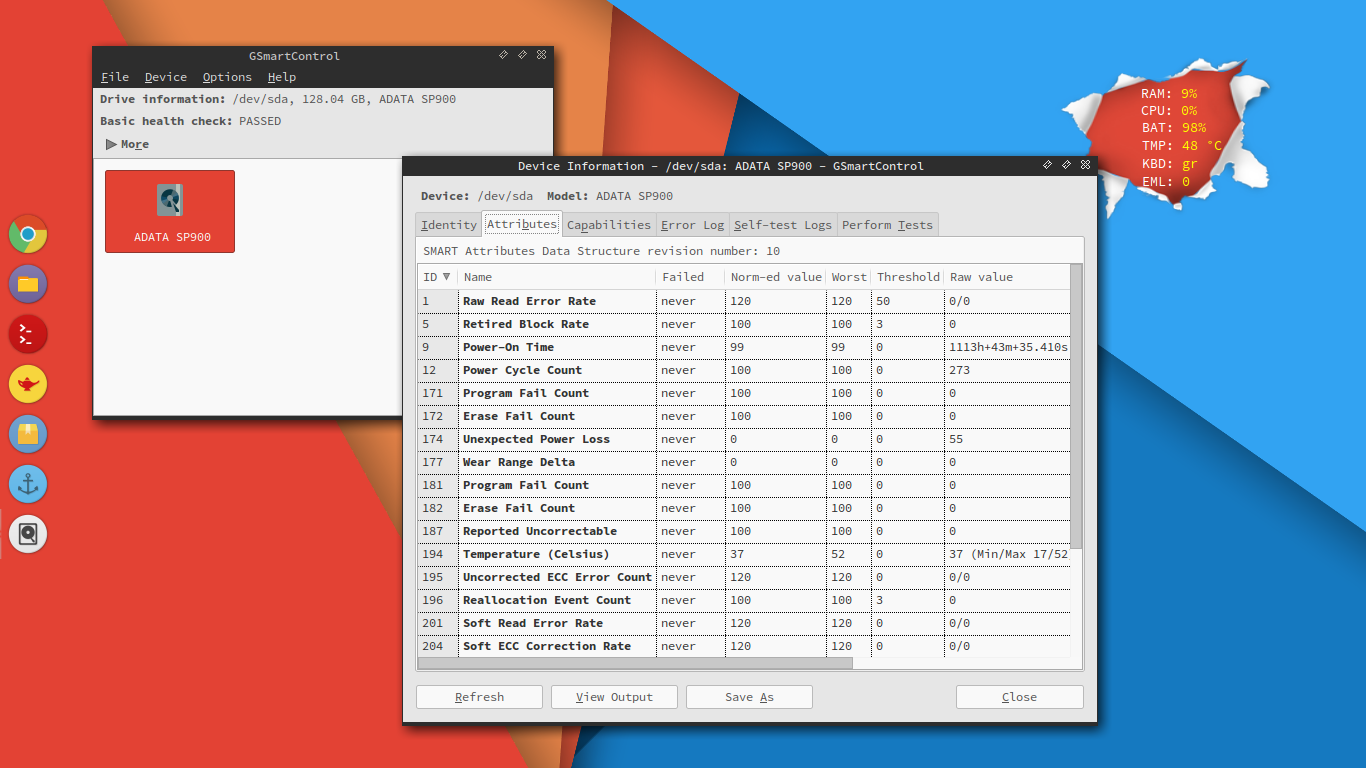The height and width of the screenshot is (768, 1366).
Task: Click the BAT 98% widget readout
Action: coord(1174,128)
